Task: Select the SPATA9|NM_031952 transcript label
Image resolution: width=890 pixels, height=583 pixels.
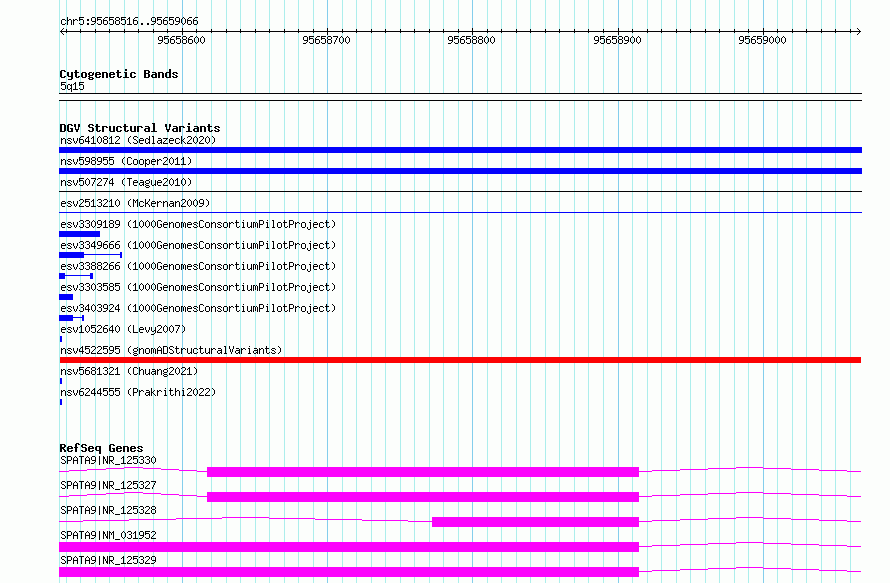Action: point(108,535)
